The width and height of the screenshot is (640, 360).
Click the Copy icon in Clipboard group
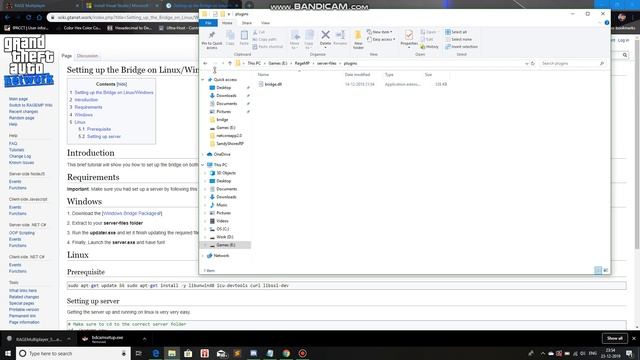[x=230, y=38]
